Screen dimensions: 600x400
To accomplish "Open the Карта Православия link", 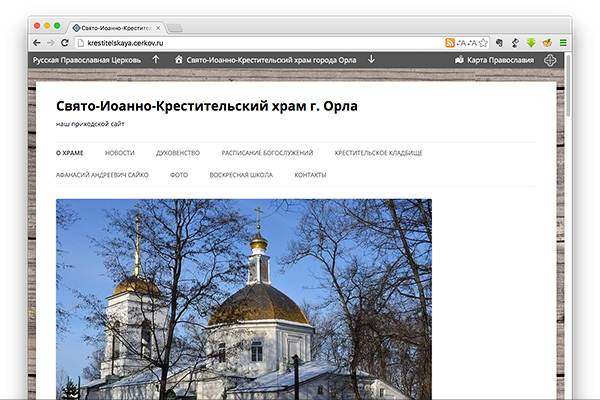I will [500, 60].
